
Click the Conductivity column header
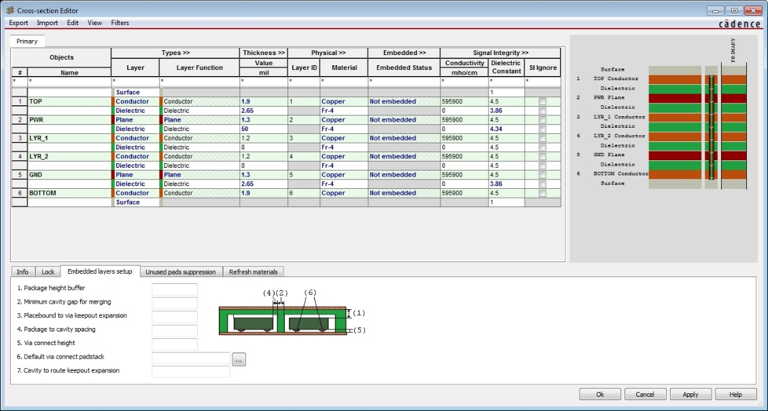pyautogui.click(x=464, y=63)
